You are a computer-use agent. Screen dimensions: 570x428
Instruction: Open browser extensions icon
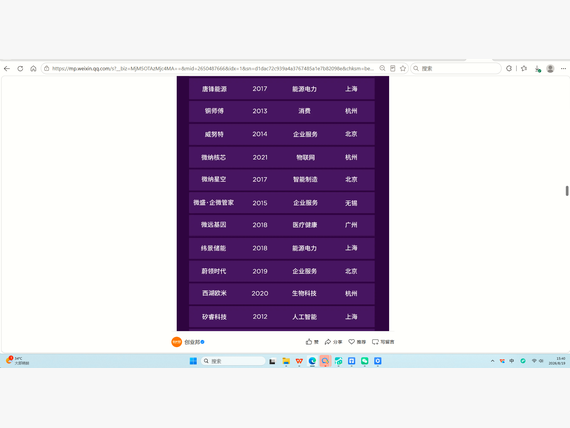pyautogui.click(x=509, y=68)
